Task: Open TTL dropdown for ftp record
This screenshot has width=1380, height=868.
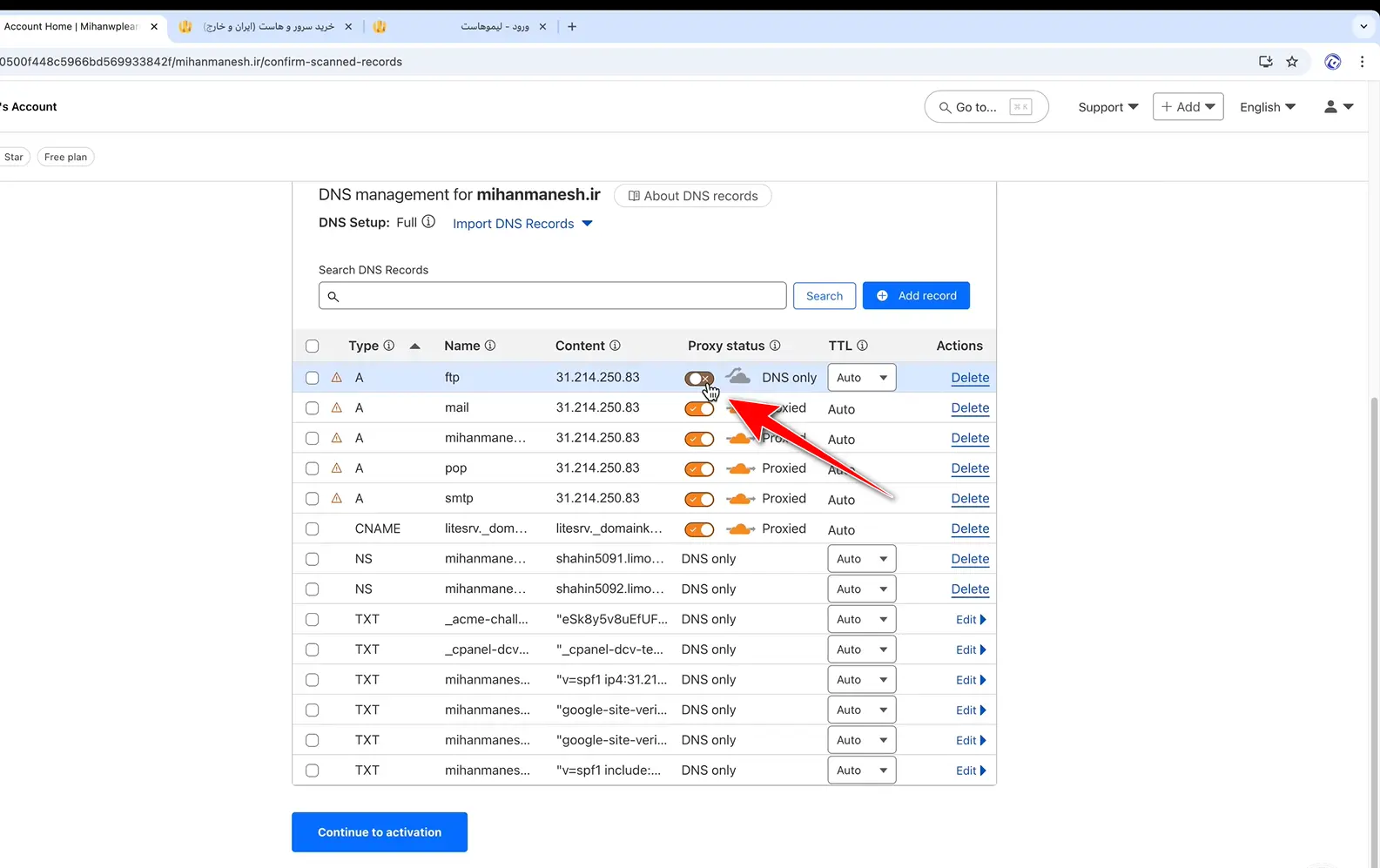Action: pos(862,378)
